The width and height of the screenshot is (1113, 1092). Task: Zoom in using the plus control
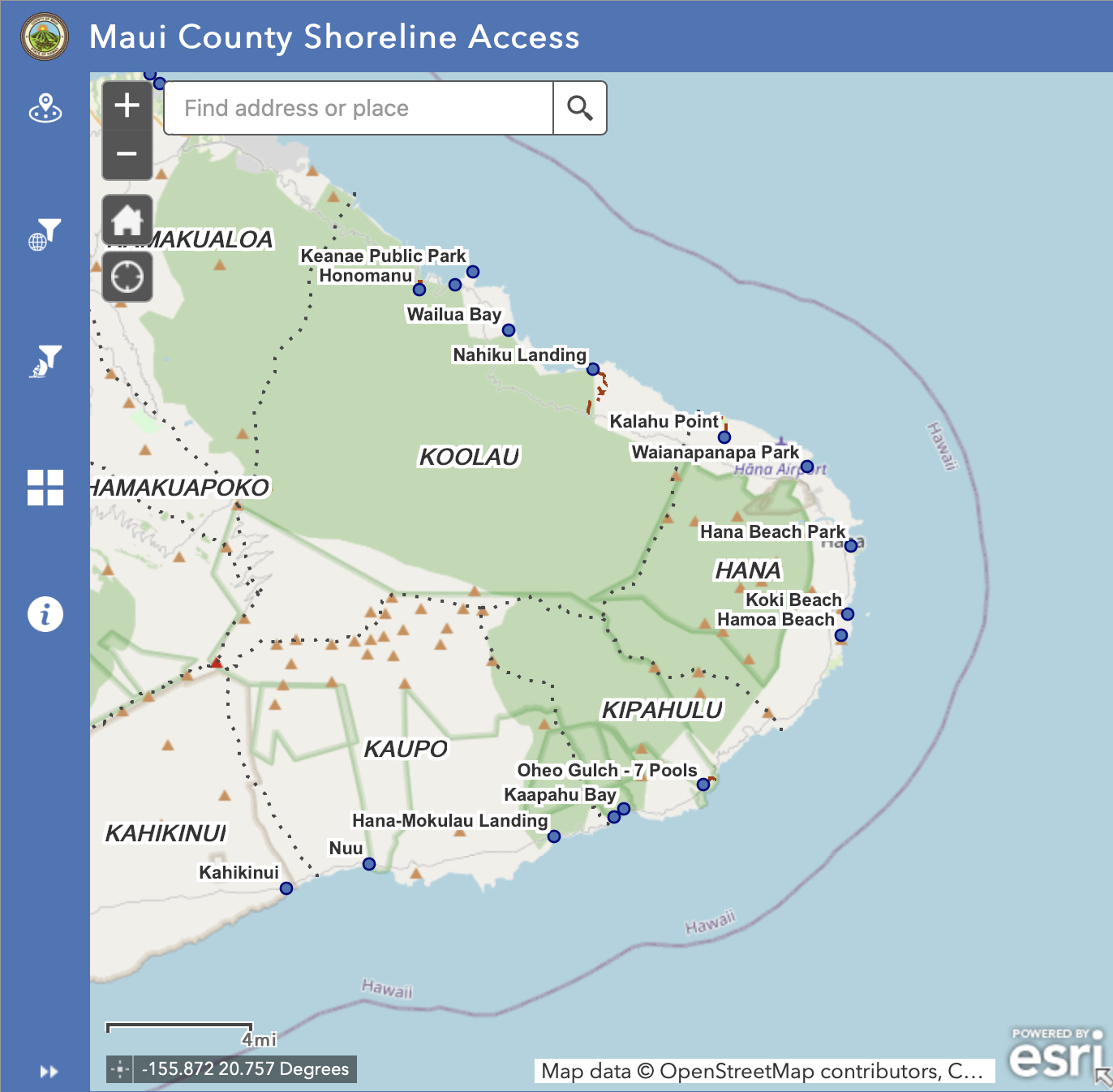127,105
